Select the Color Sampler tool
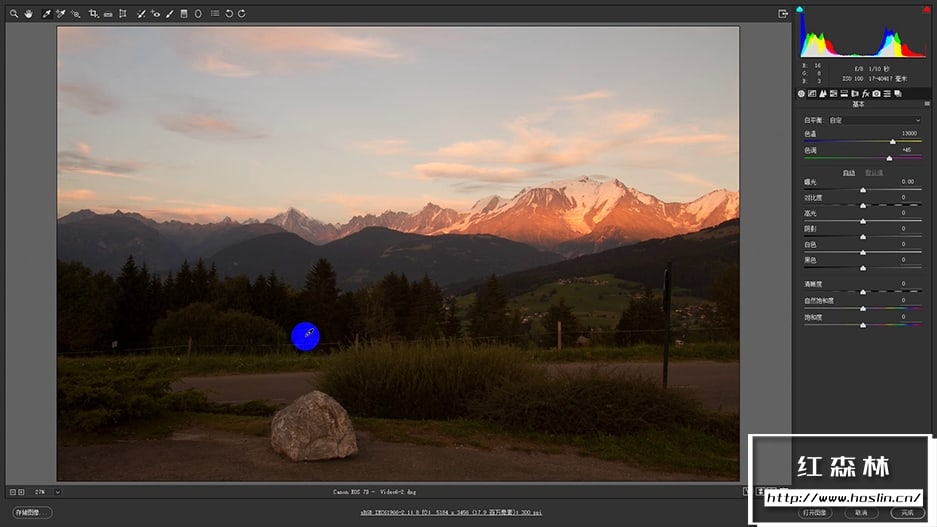The image size is (937, 527). coord(60,14)
